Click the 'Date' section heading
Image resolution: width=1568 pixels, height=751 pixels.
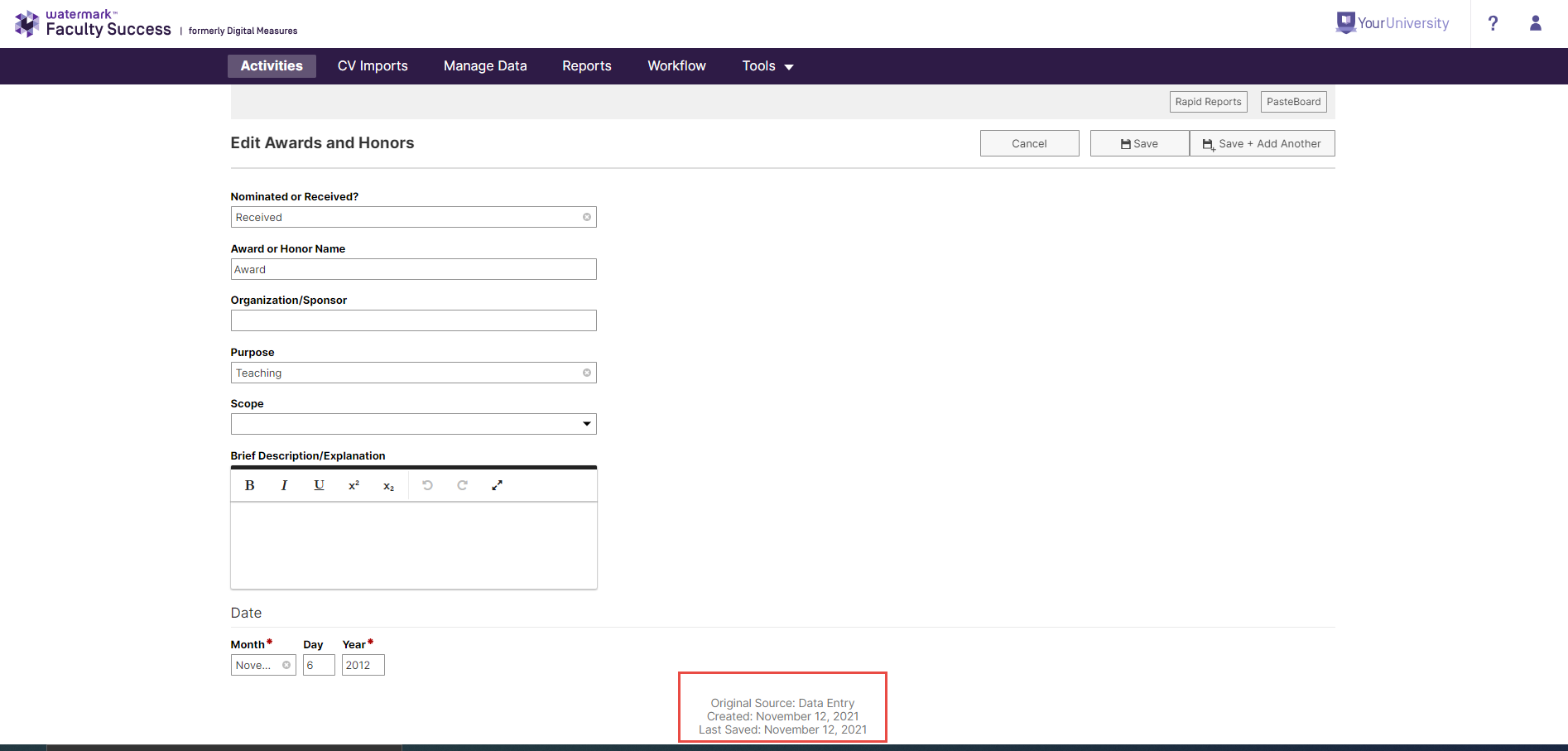[246, 613]
